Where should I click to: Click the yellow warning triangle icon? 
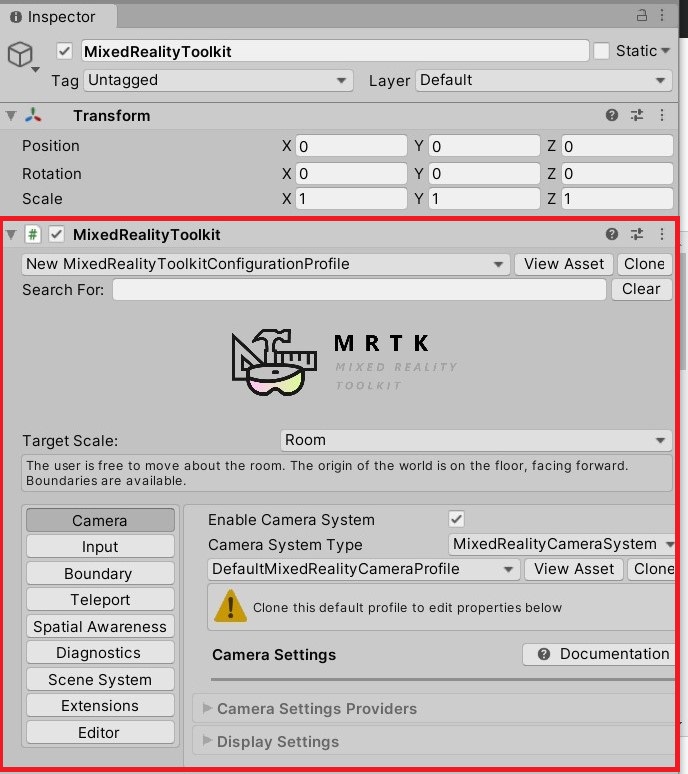click(230, 606)
